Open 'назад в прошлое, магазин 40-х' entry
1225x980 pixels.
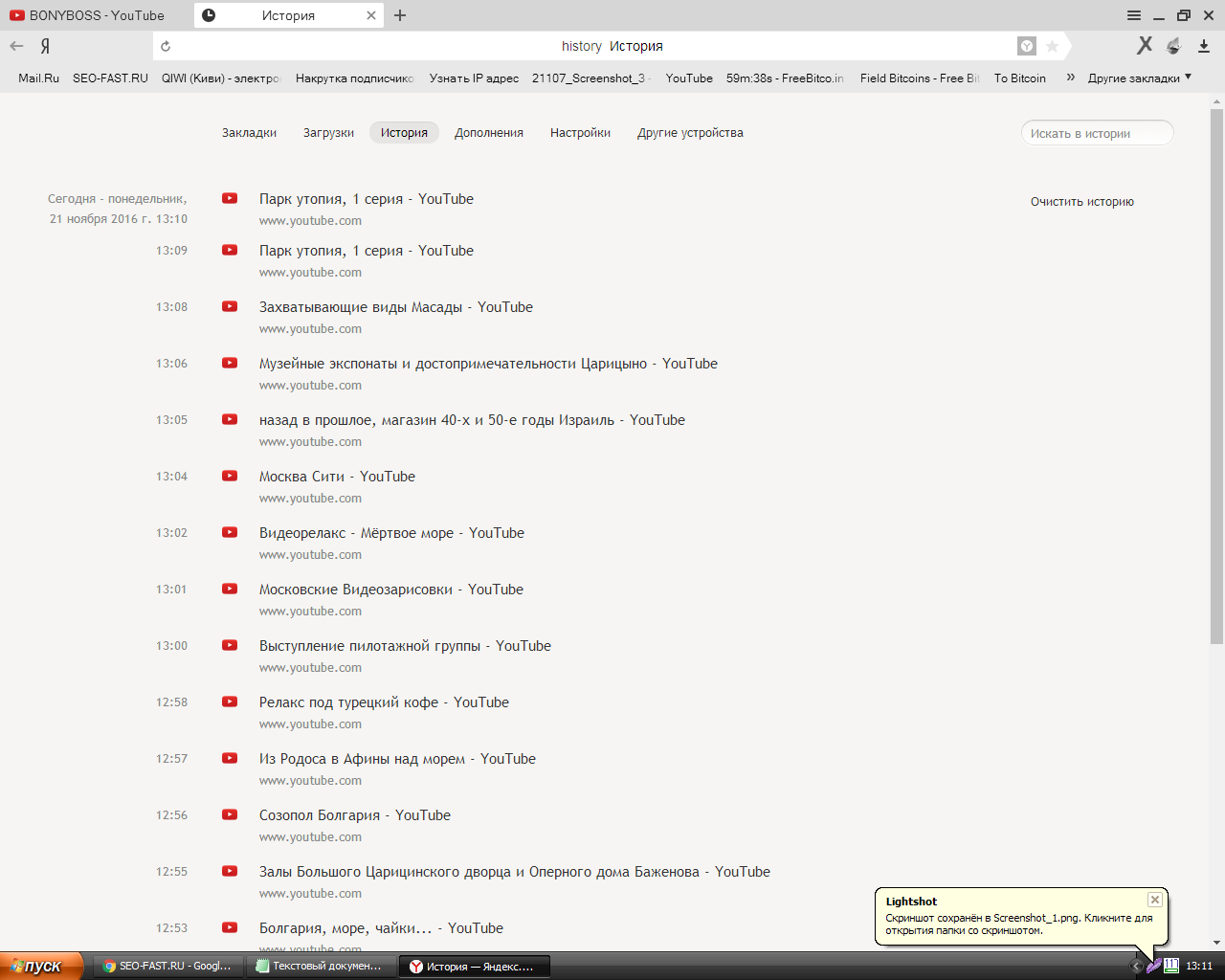tap(472, 420)
